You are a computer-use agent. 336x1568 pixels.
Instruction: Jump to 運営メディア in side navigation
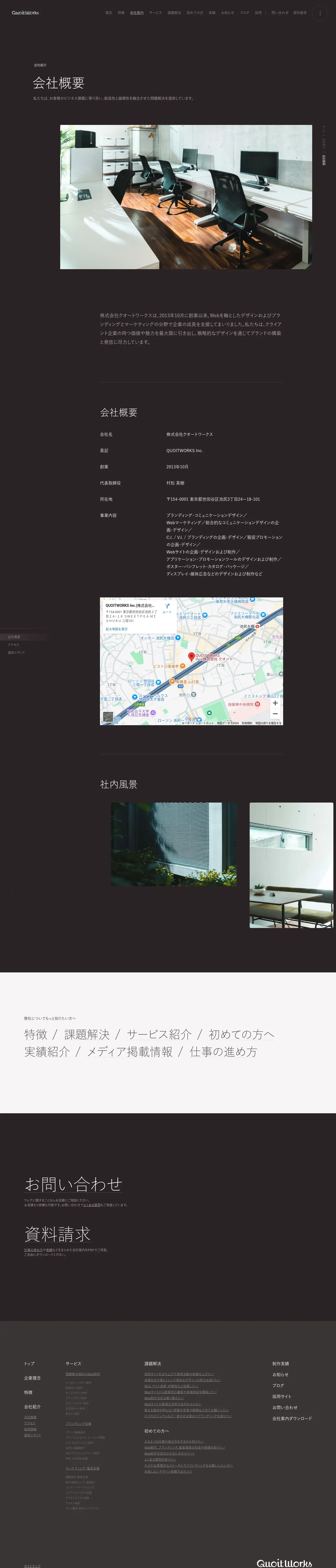click(x=16, y=653)
